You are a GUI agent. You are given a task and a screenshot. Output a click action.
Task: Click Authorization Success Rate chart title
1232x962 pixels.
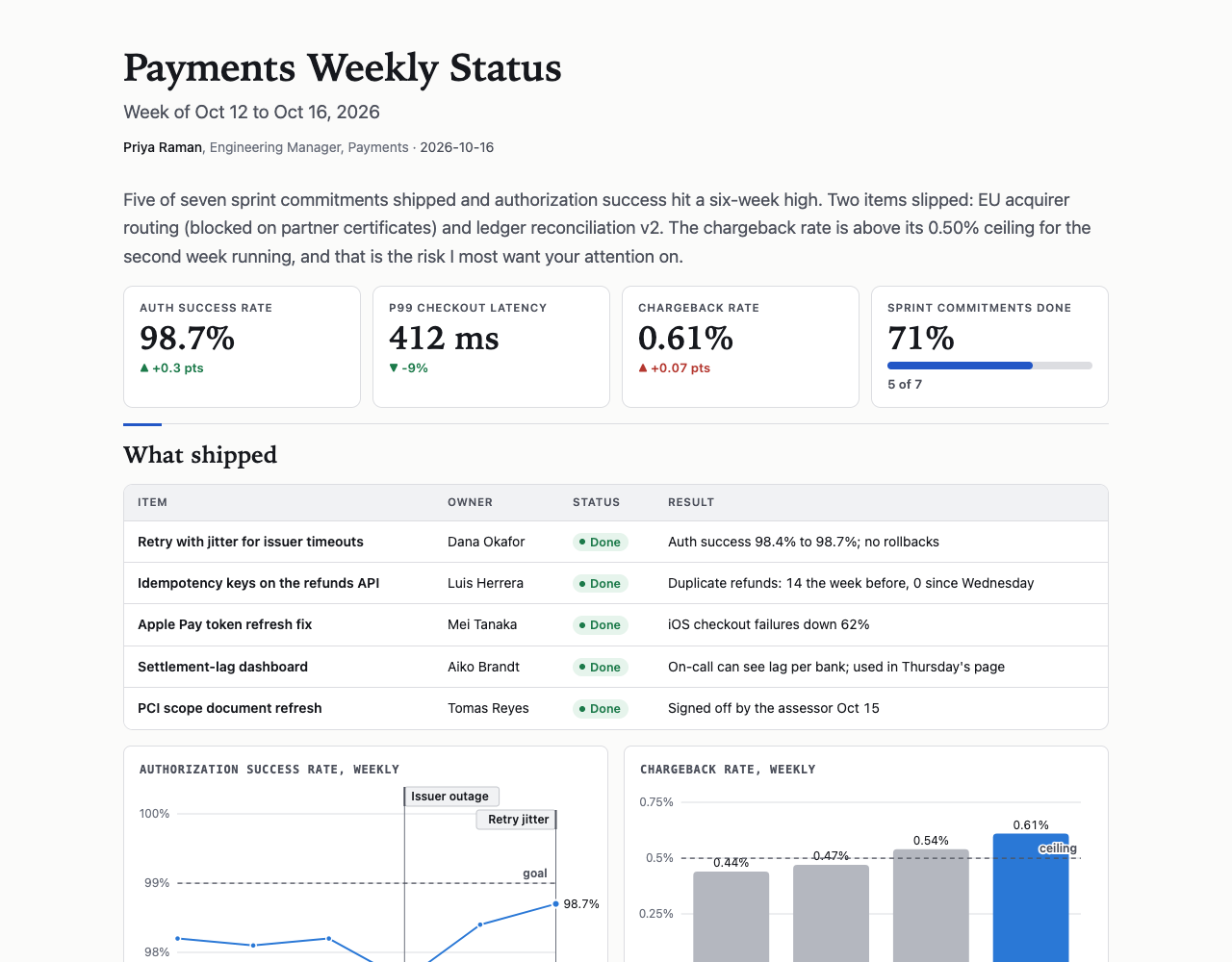coord(269,769)
